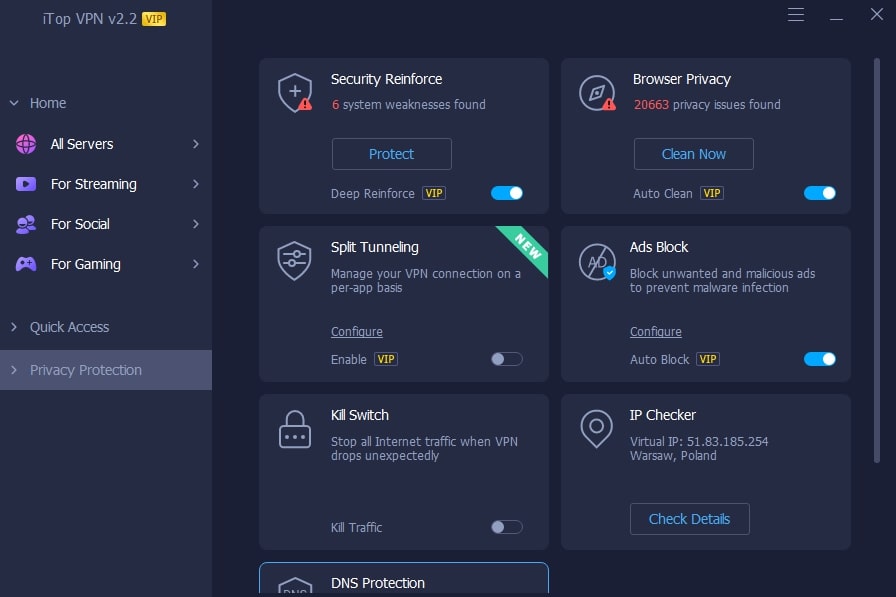Turn off Deep Reinforce toggle
Screen dimensions: 896x597
click(507, 193)
